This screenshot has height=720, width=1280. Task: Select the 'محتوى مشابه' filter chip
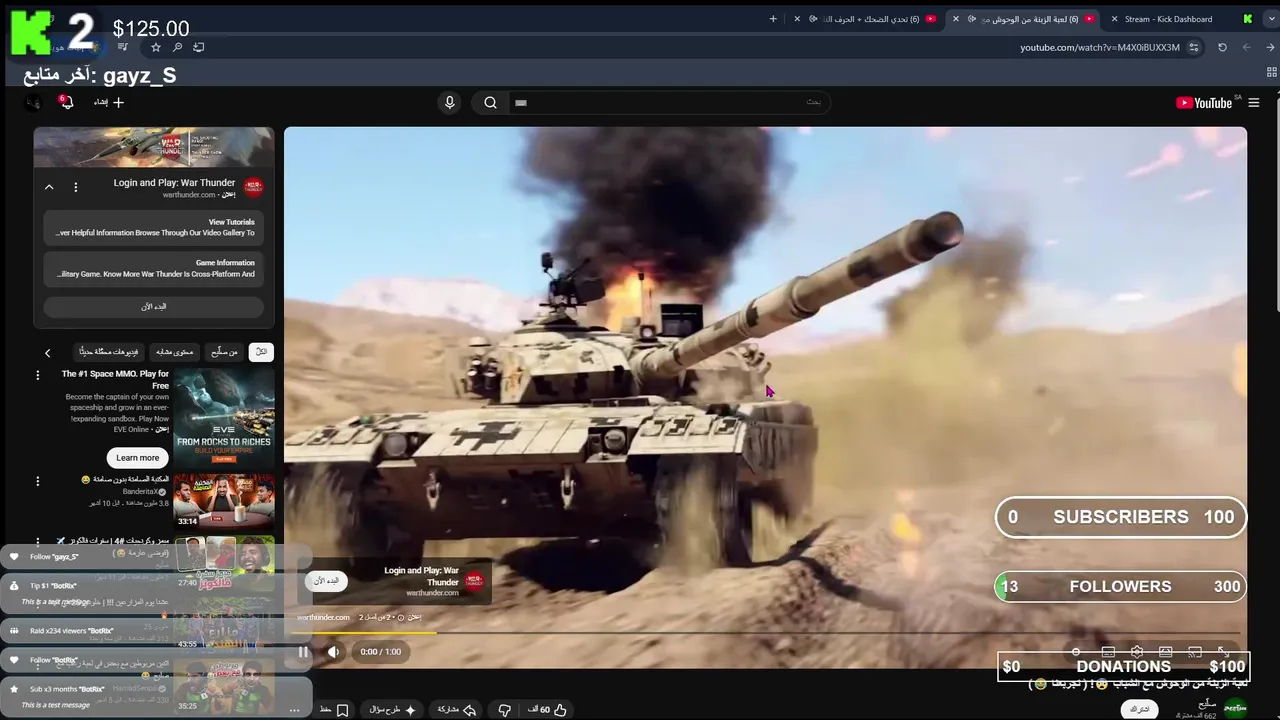(x=174, y=352)
